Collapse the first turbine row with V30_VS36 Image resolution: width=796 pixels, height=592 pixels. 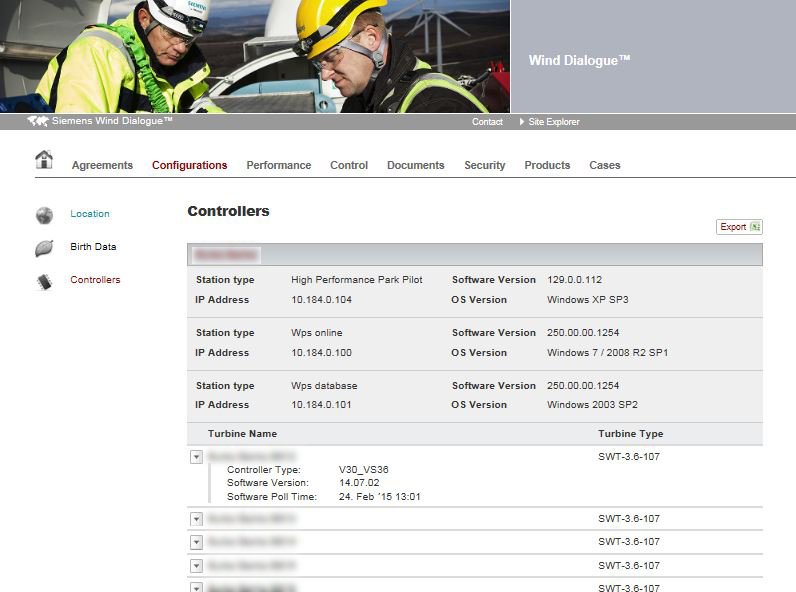(x=196, y=457)
